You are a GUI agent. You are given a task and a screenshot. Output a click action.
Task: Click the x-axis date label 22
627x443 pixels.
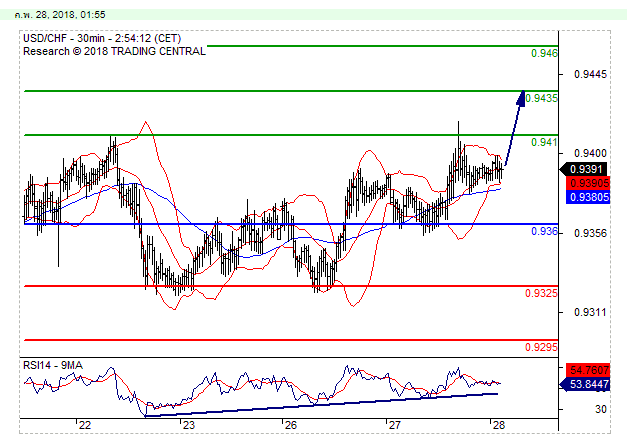85,425
